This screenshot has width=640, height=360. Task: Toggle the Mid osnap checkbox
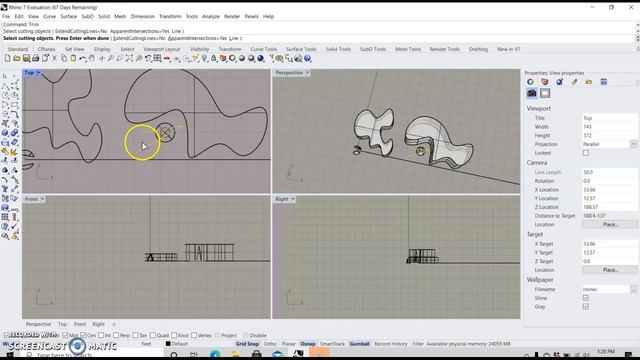65,336
